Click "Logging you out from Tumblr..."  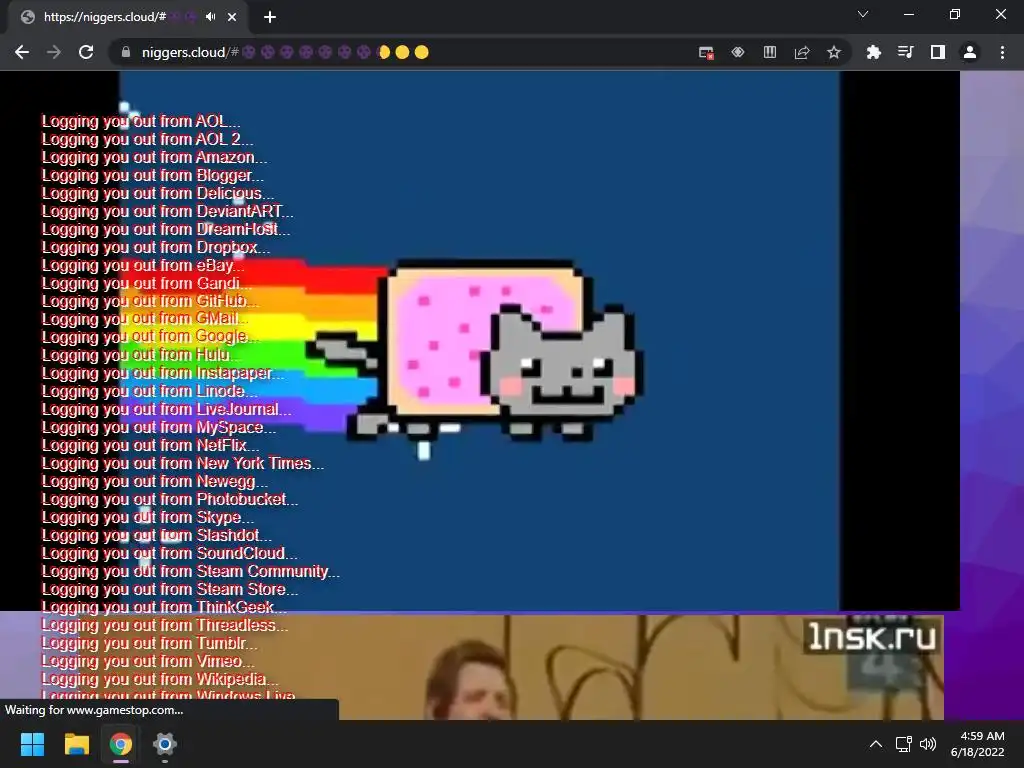150,643
